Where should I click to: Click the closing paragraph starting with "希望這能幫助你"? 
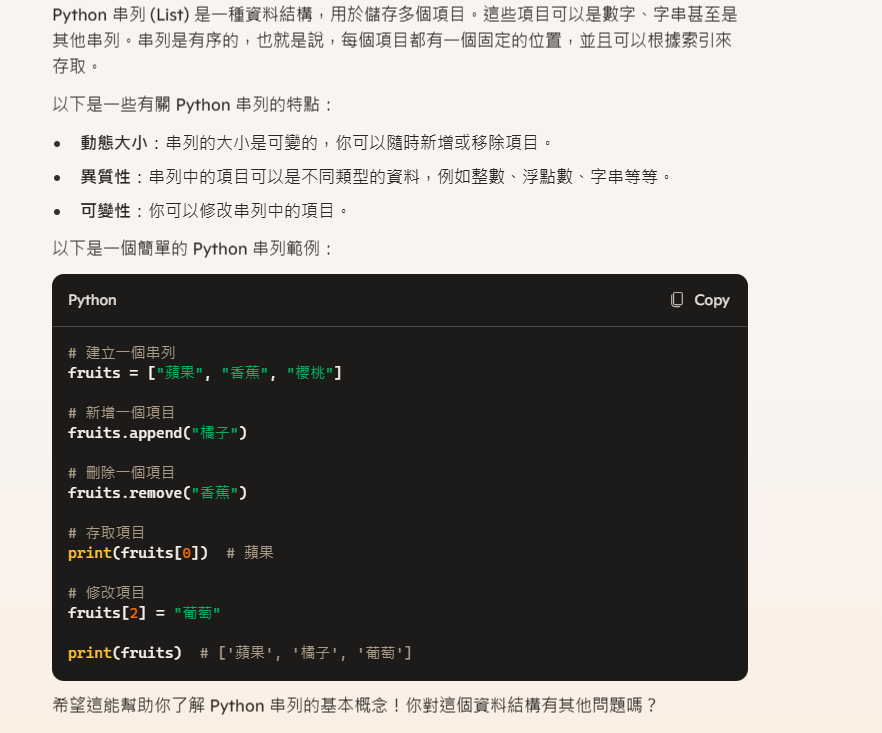355,705
